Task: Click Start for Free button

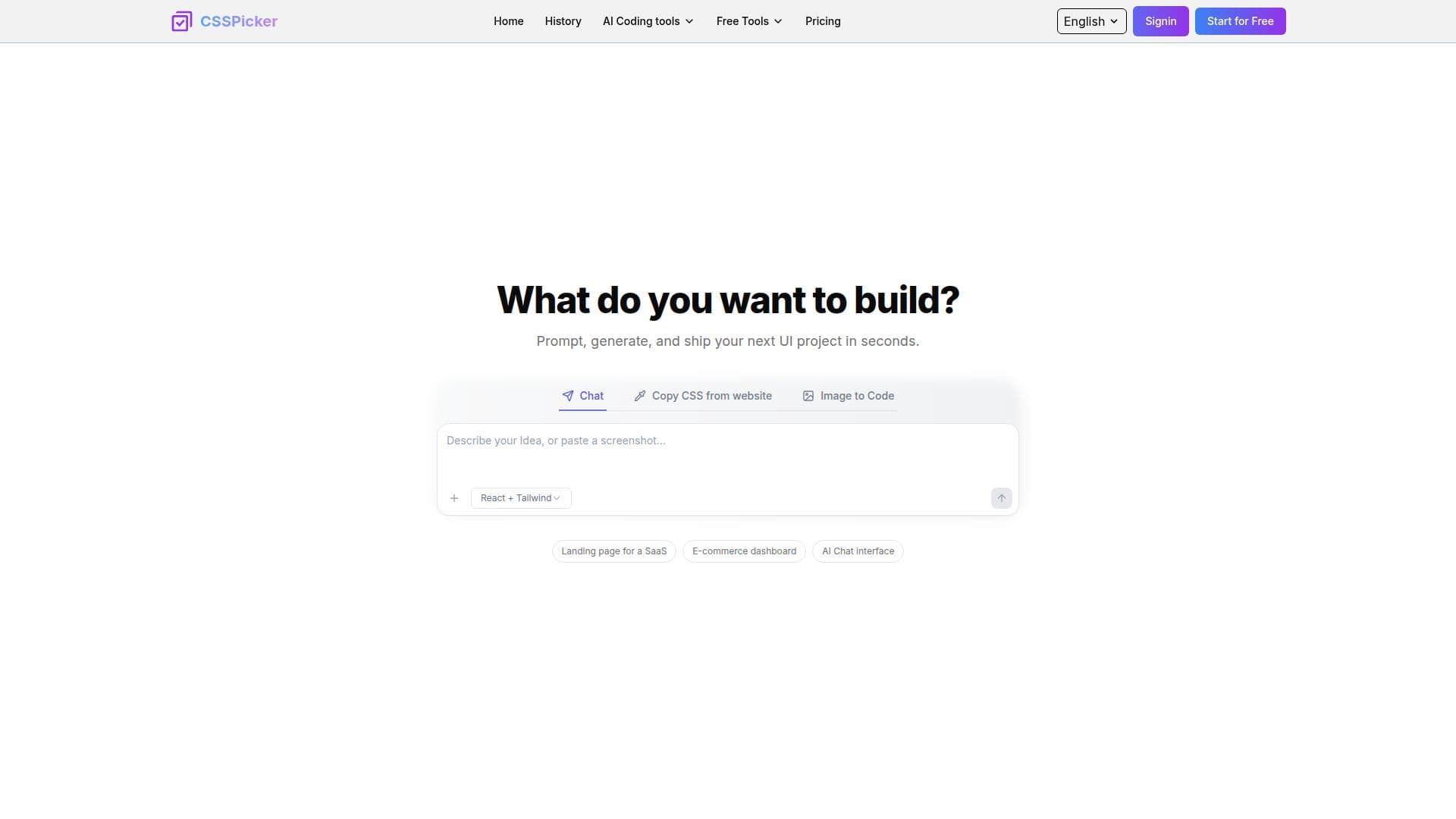Action: pos(1240,21)
